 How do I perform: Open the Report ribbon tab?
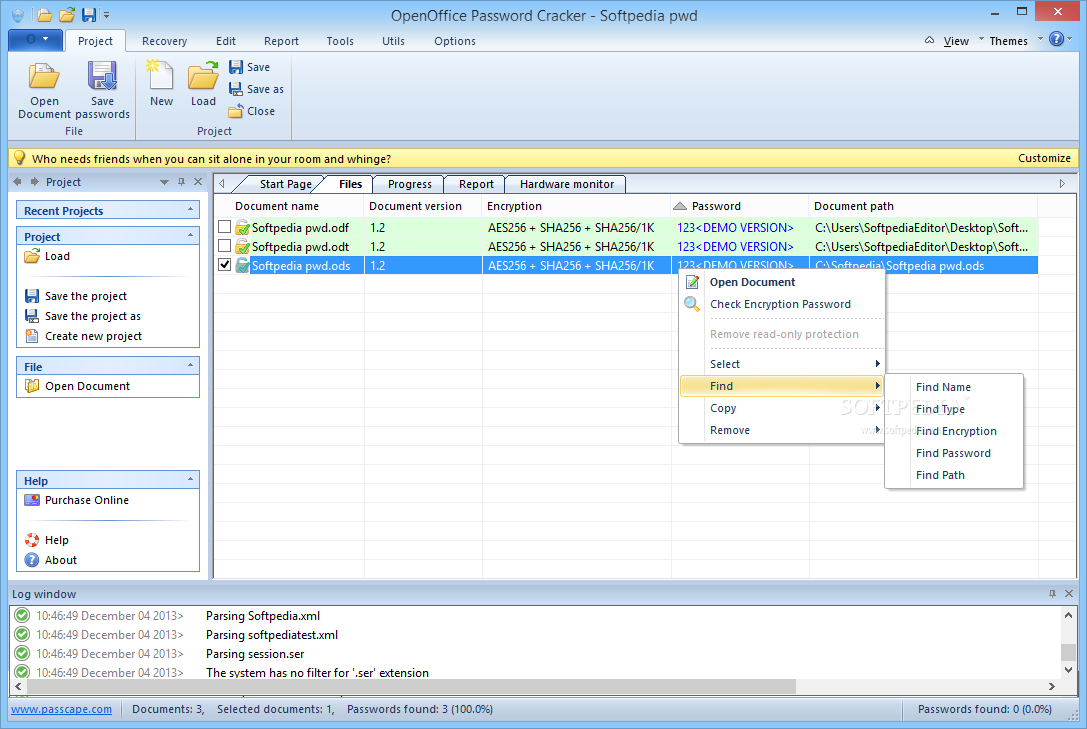(x=281, y=41)
